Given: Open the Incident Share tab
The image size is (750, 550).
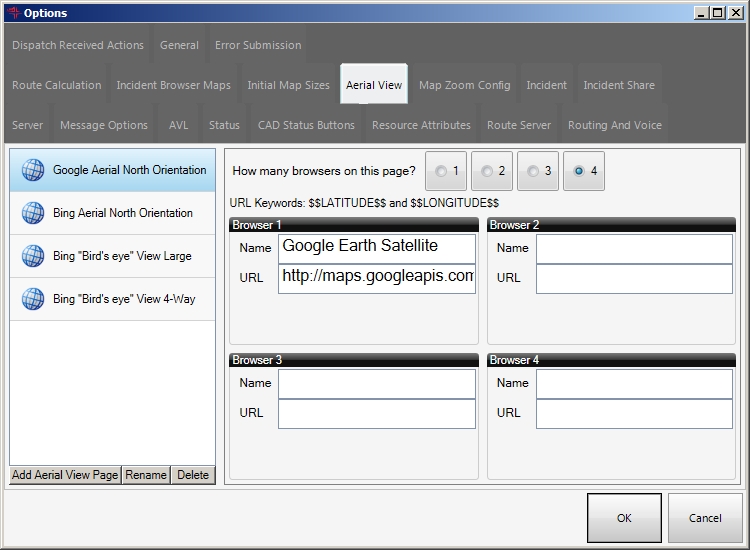Looking at the screenshot, I should pos(619,85).
